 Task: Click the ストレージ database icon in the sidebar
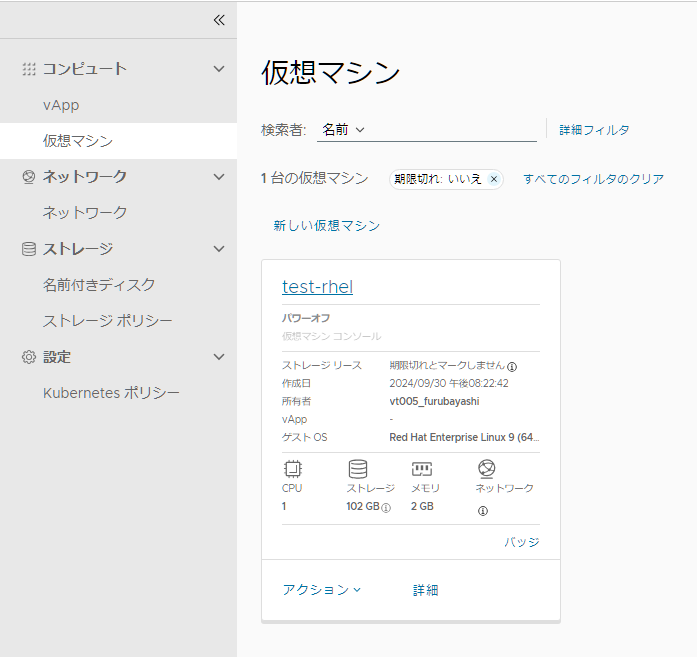29,249
